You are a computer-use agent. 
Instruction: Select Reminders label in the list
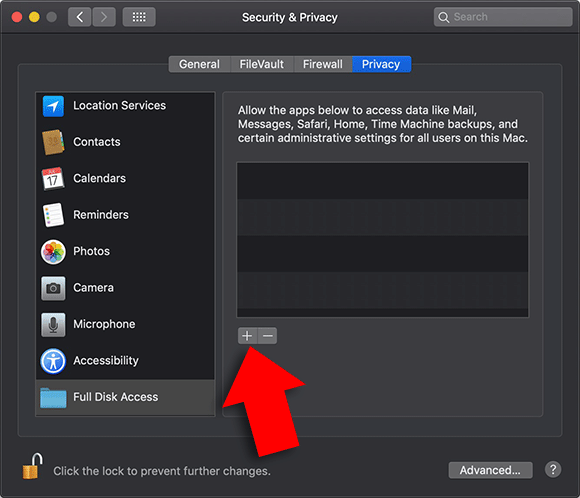pyautogui.click(x=101, y=215)
